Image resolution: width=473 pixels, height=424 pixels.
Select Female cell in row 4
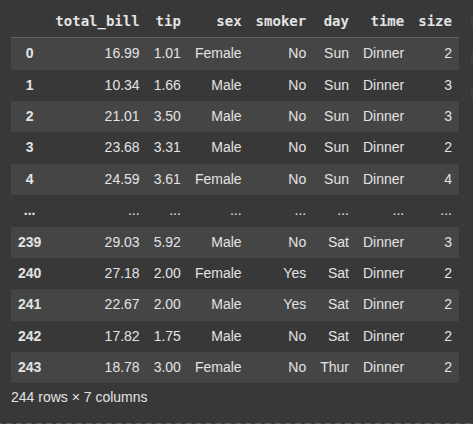(x=218, y=179)
